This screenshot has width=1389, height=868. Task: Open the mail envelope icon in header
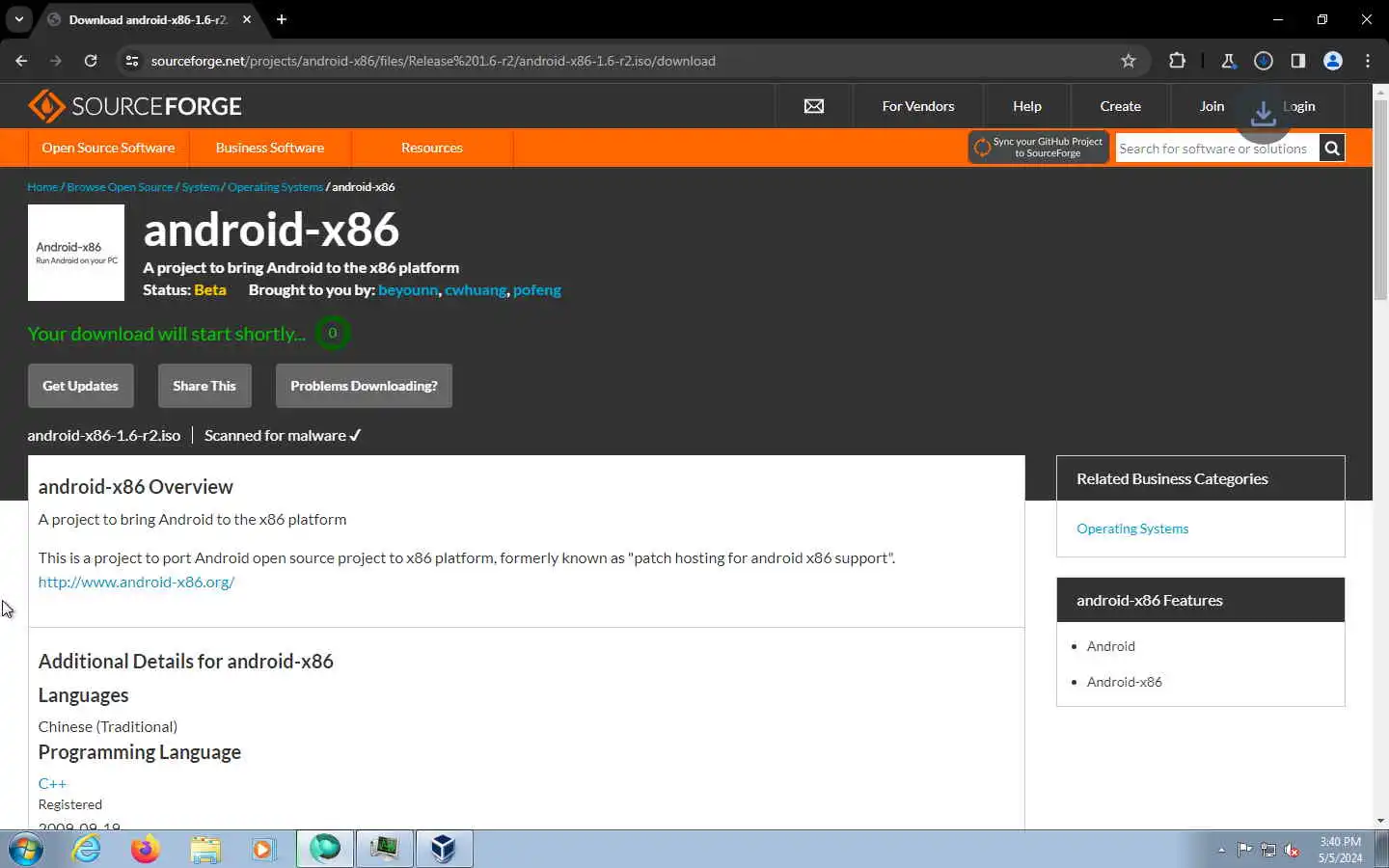(814, 106)
